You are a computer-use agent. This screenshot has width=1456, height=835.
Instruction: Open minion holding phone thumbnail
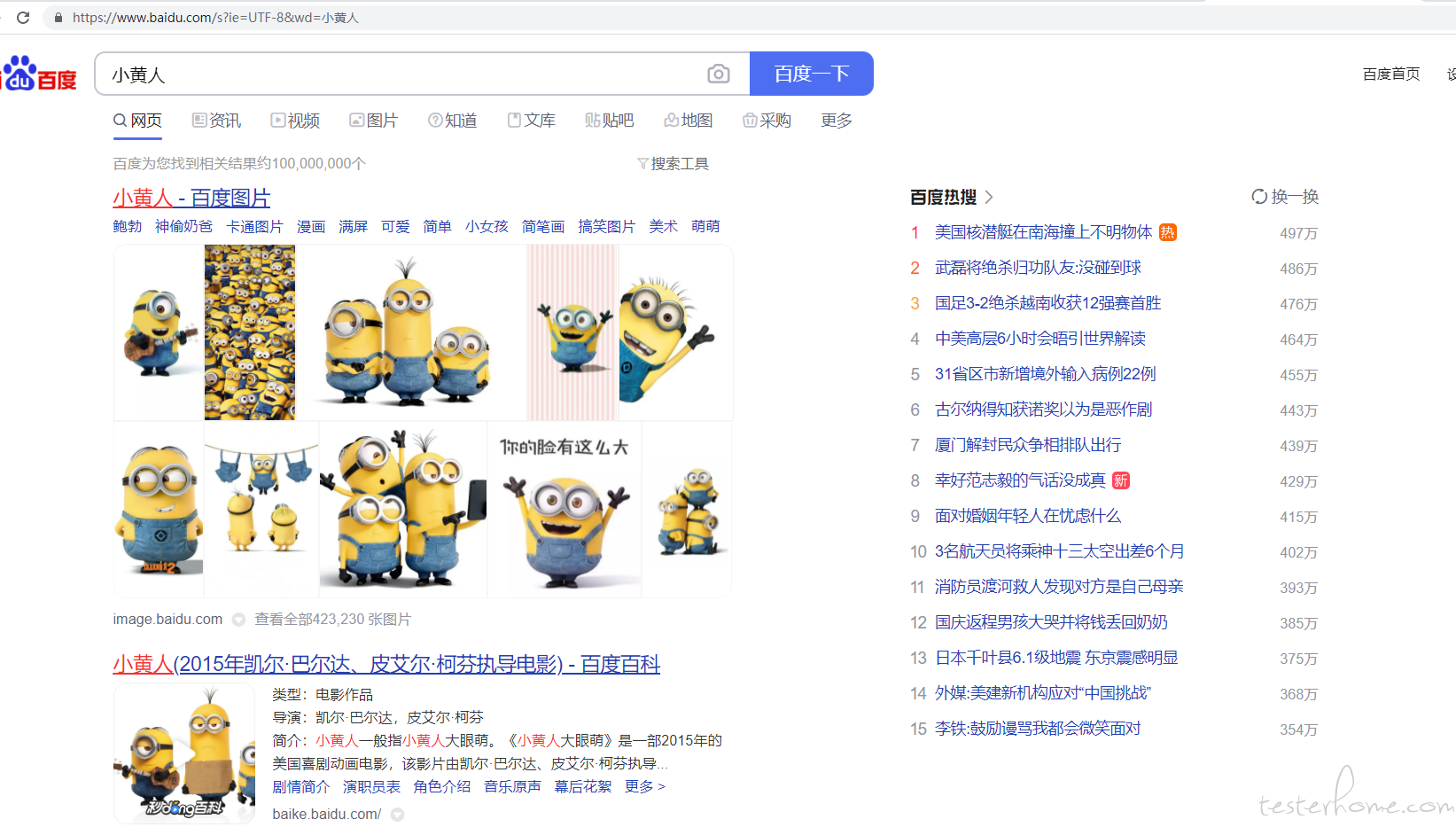tap(403, 510)
